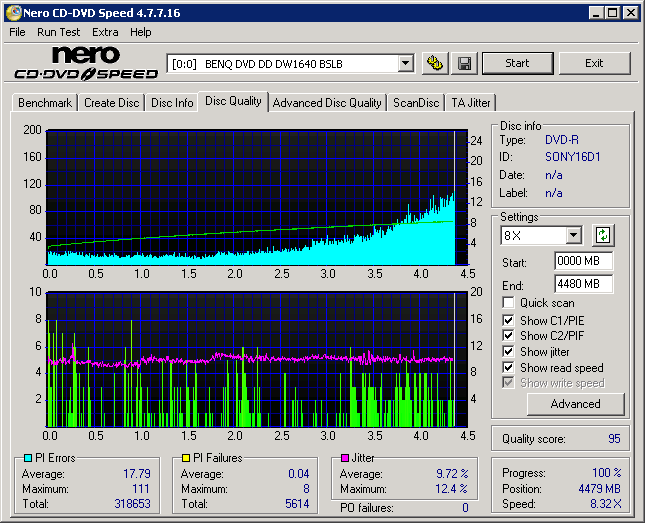Screen dimensions: 645x523
Task: Click PI Failures total 5614 value
Action: (x=297, y=504)
